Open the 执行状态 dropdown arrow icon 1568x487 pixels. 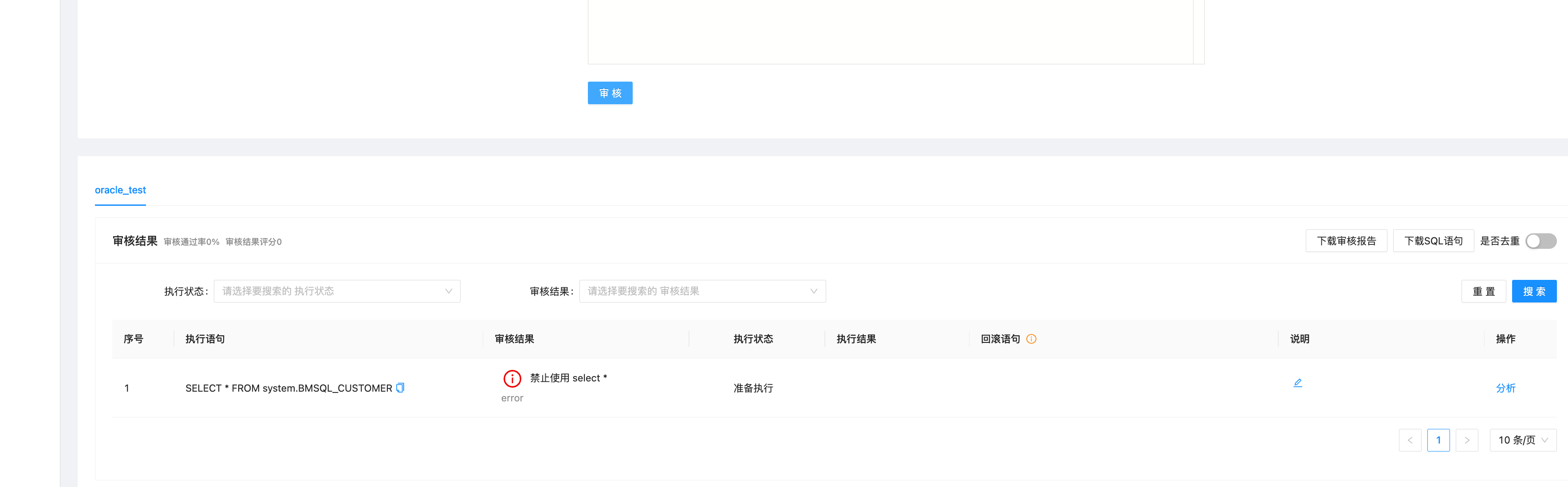click(448, 291)
